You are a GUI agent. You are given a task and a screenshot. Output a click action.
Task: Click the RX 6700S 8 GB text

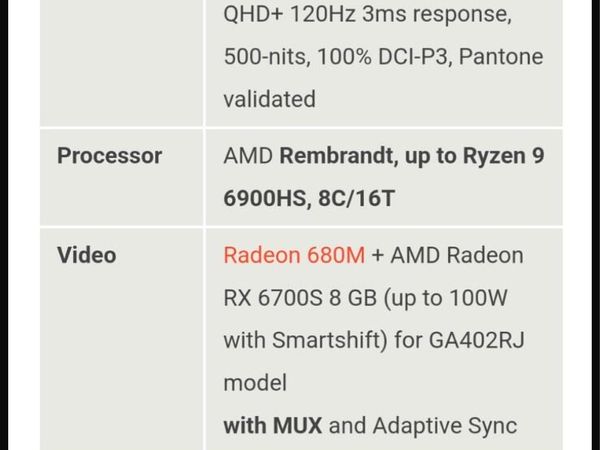[300, 298]
